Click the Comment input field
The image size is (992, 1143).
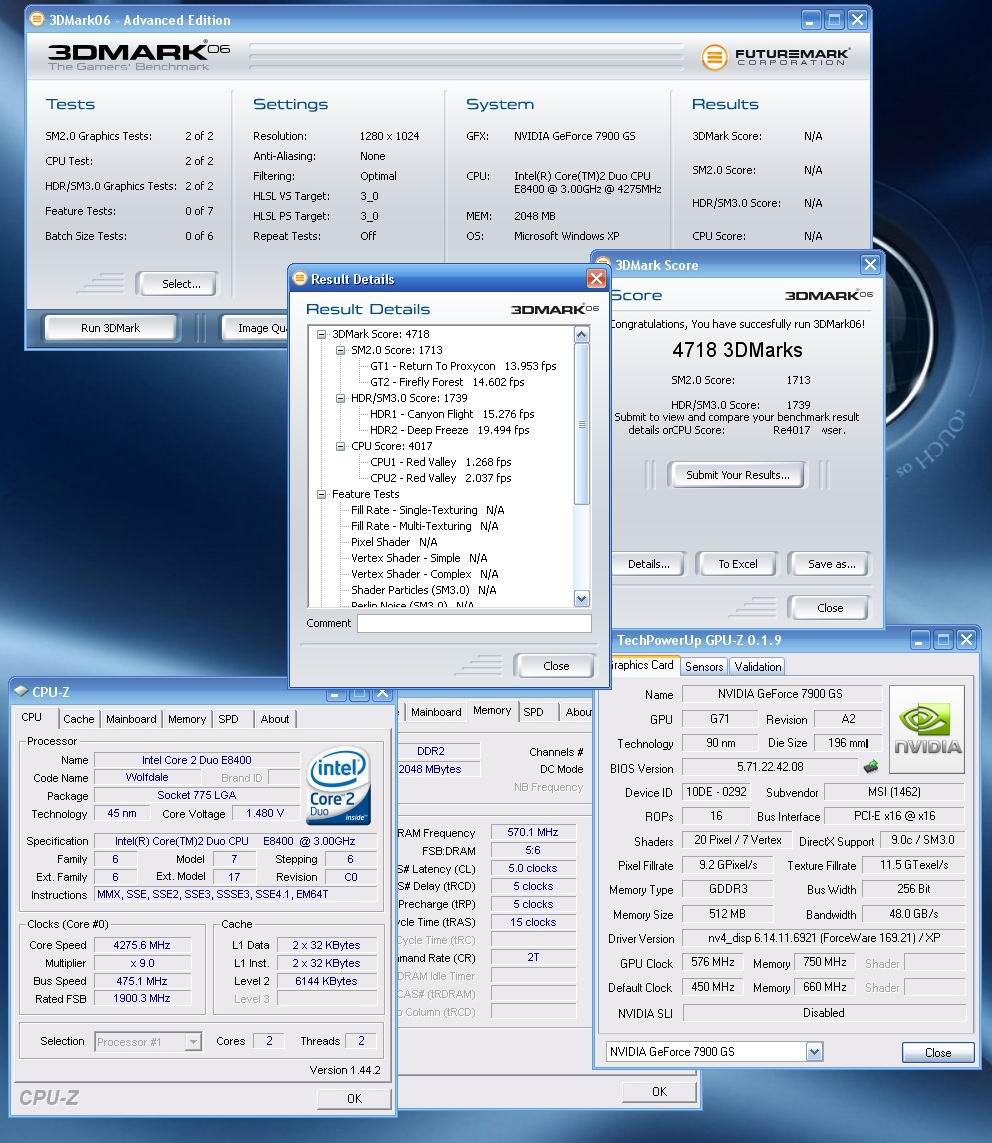point(474,623)
